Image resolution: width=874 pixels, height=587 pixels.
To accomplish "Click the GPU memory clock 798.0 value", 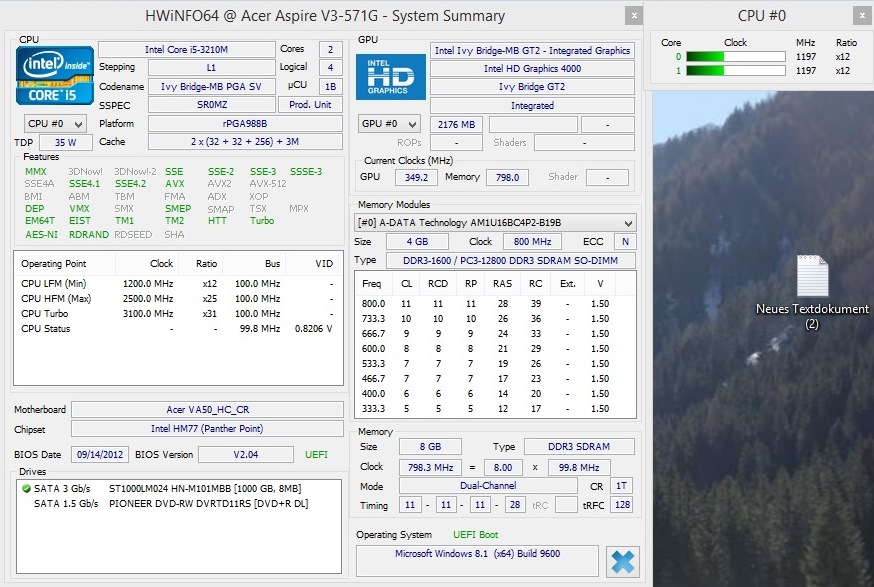I will (x=507, y=178).
